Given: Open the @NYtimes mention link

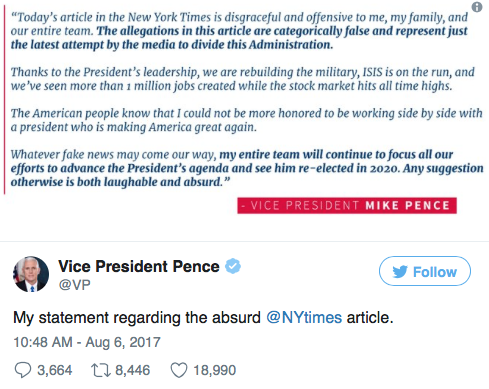Looking at the screenshot, I should [304, 317].
